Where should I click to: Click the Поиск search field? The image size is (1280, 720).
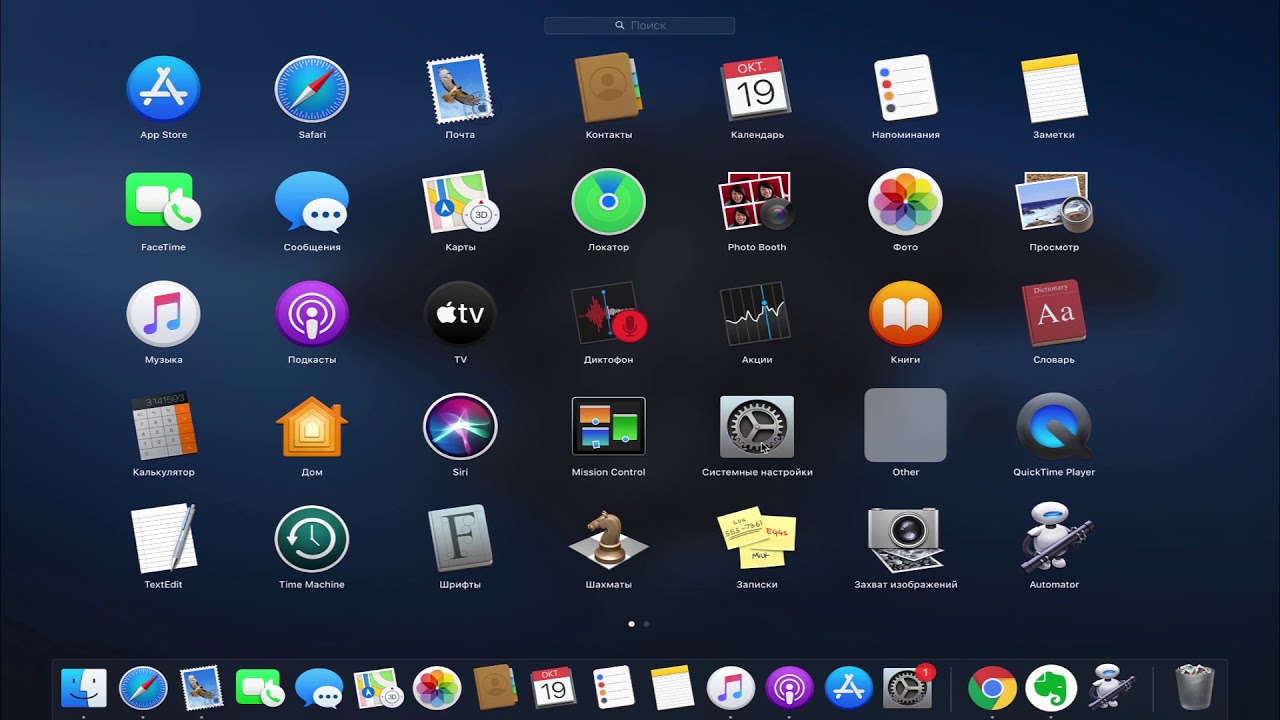pyautogui.click(x=640, y=25)
